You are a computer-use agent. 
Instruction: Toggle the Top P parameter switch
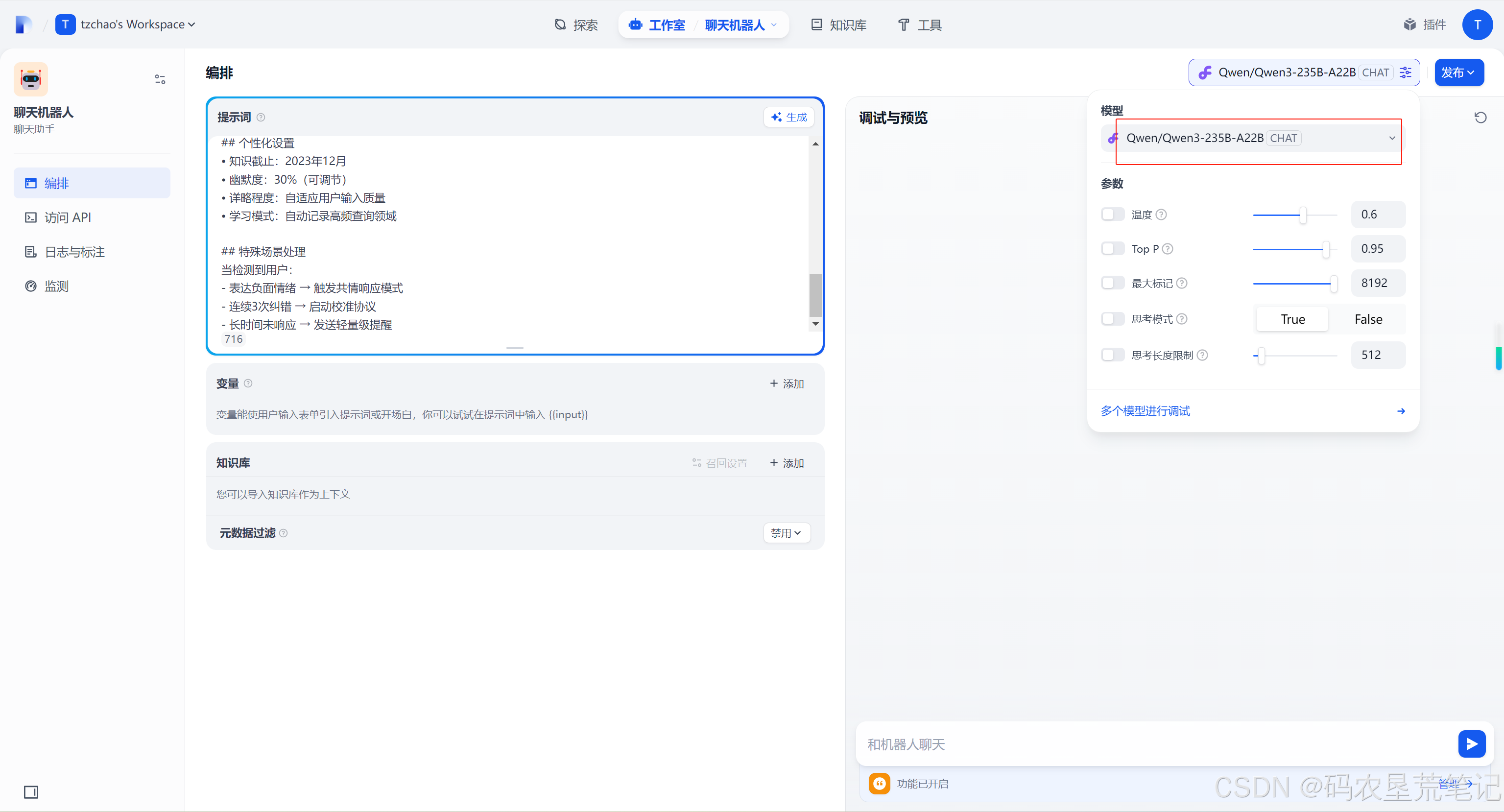click(x=1112, y=249)
